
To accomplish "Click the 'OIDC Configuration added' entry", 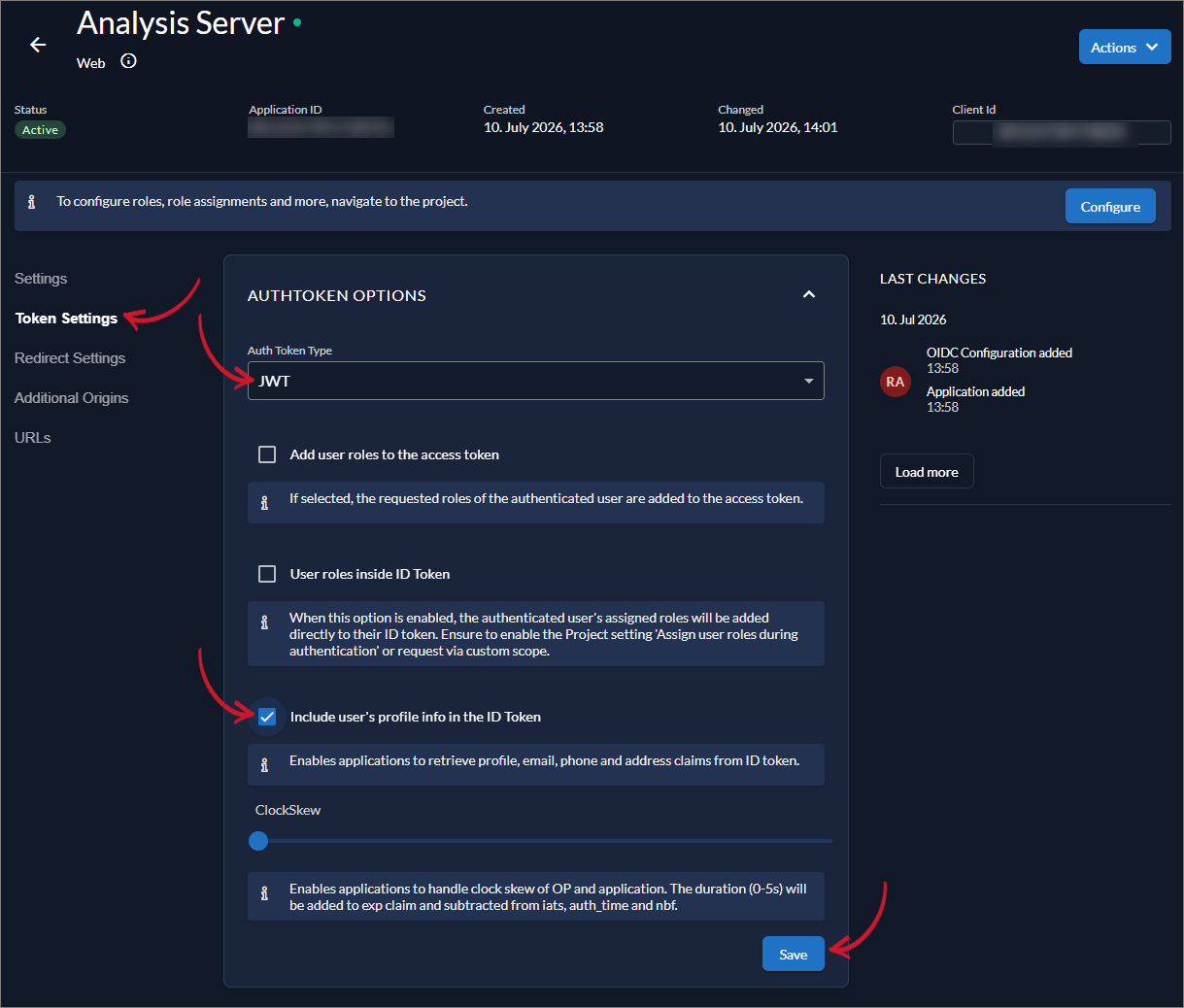I will pyautogui.click(x=999, y=353).
